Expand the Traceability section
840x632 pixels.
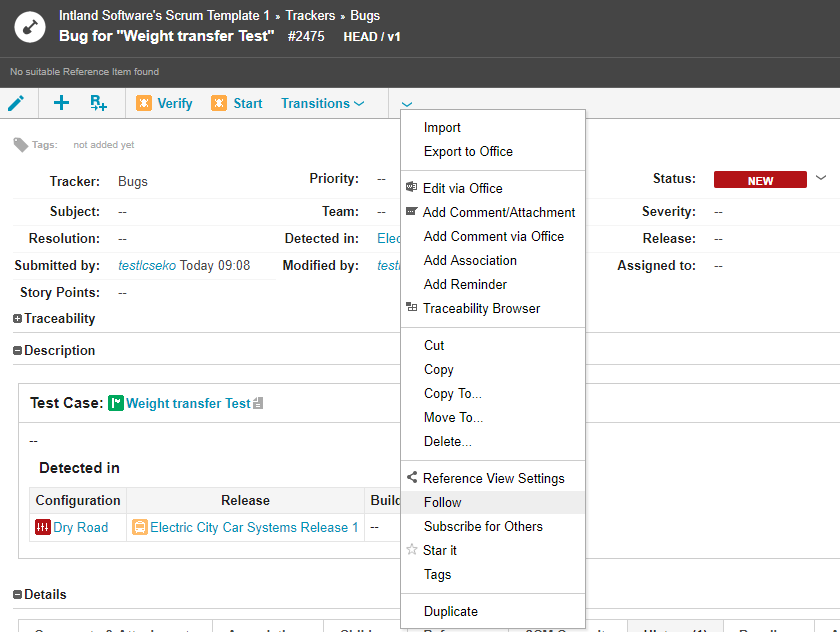tap(18, 319)
